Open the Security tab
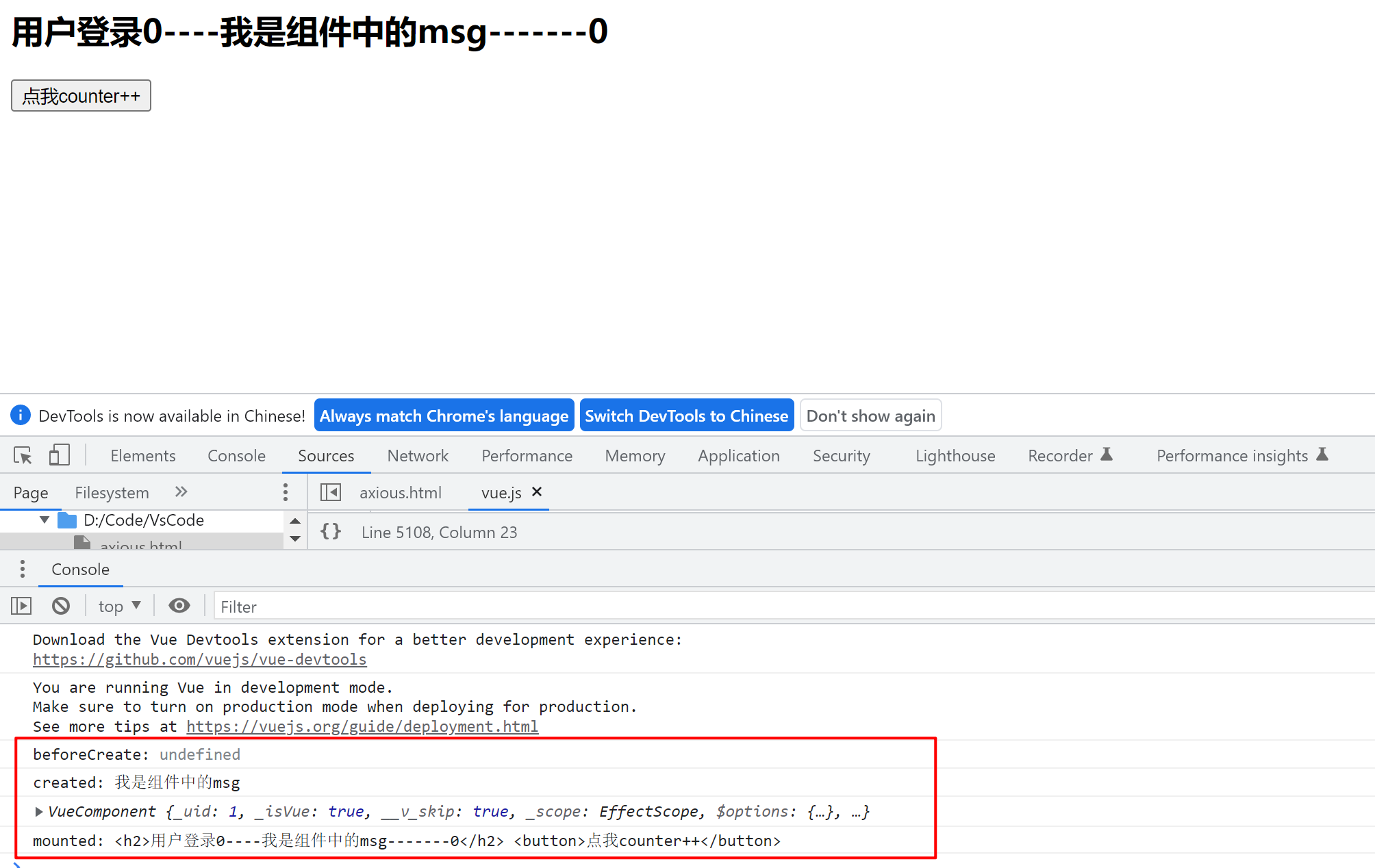The width and height of the screenshot is (1375, 868). tap(841, 456)
